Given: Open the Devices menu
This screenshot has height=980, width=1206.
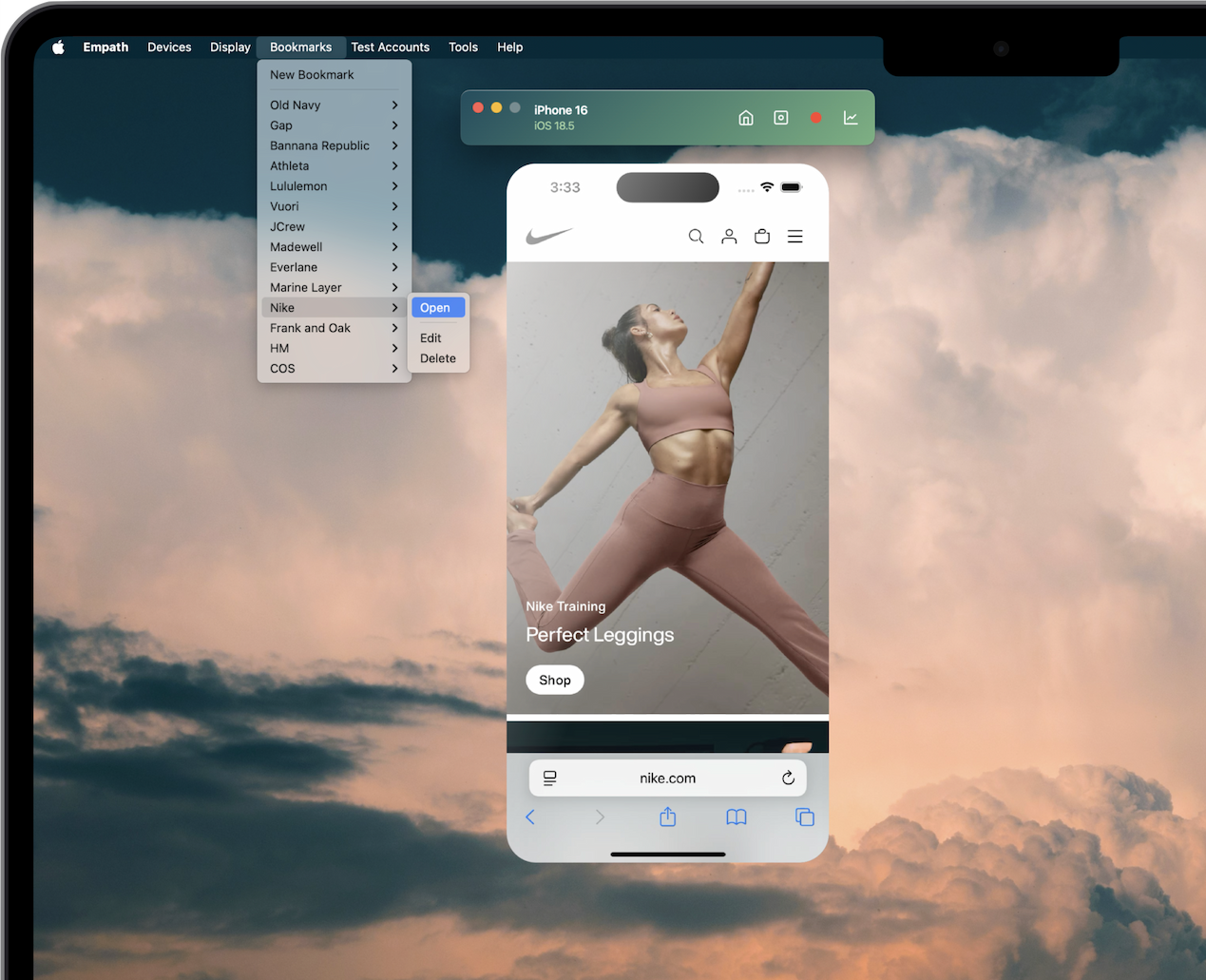Looking at the screenshot, I should [169, 47].
